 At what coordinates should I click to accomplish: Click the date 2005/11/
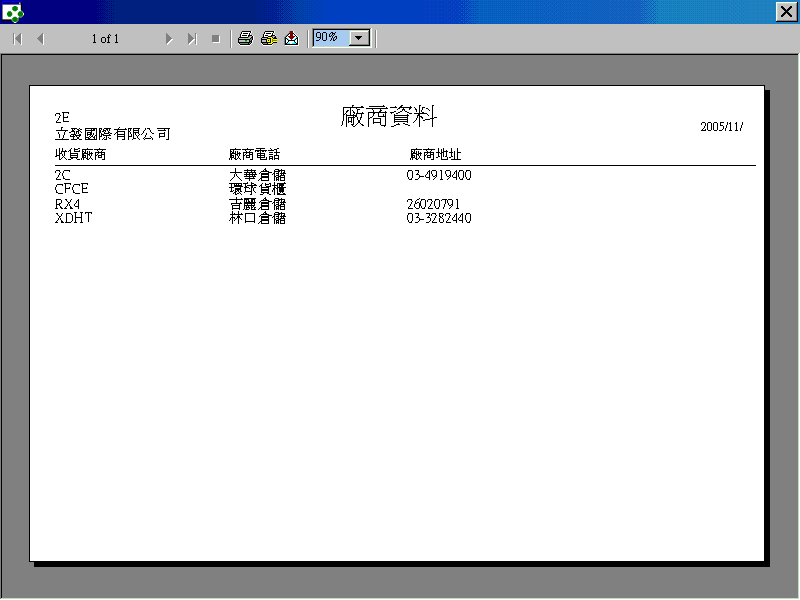(721, 127)
